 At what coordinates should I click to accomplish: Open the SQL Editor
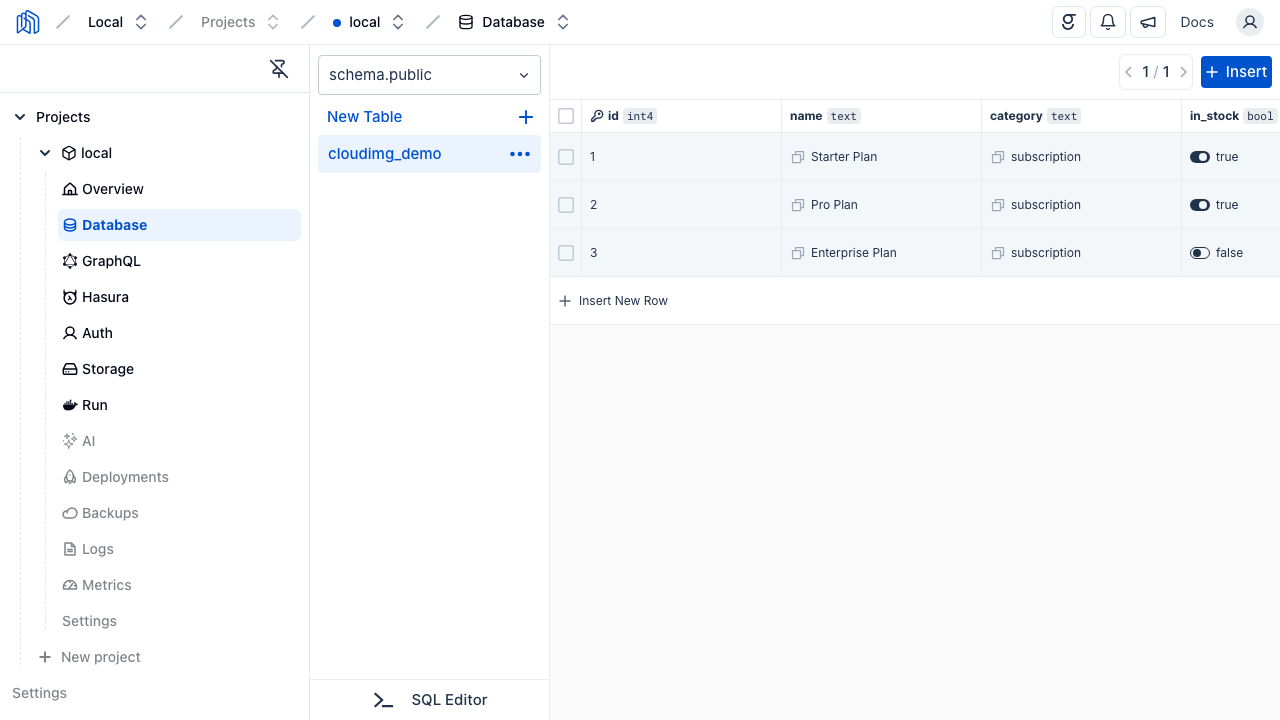[x=430, y=700]
